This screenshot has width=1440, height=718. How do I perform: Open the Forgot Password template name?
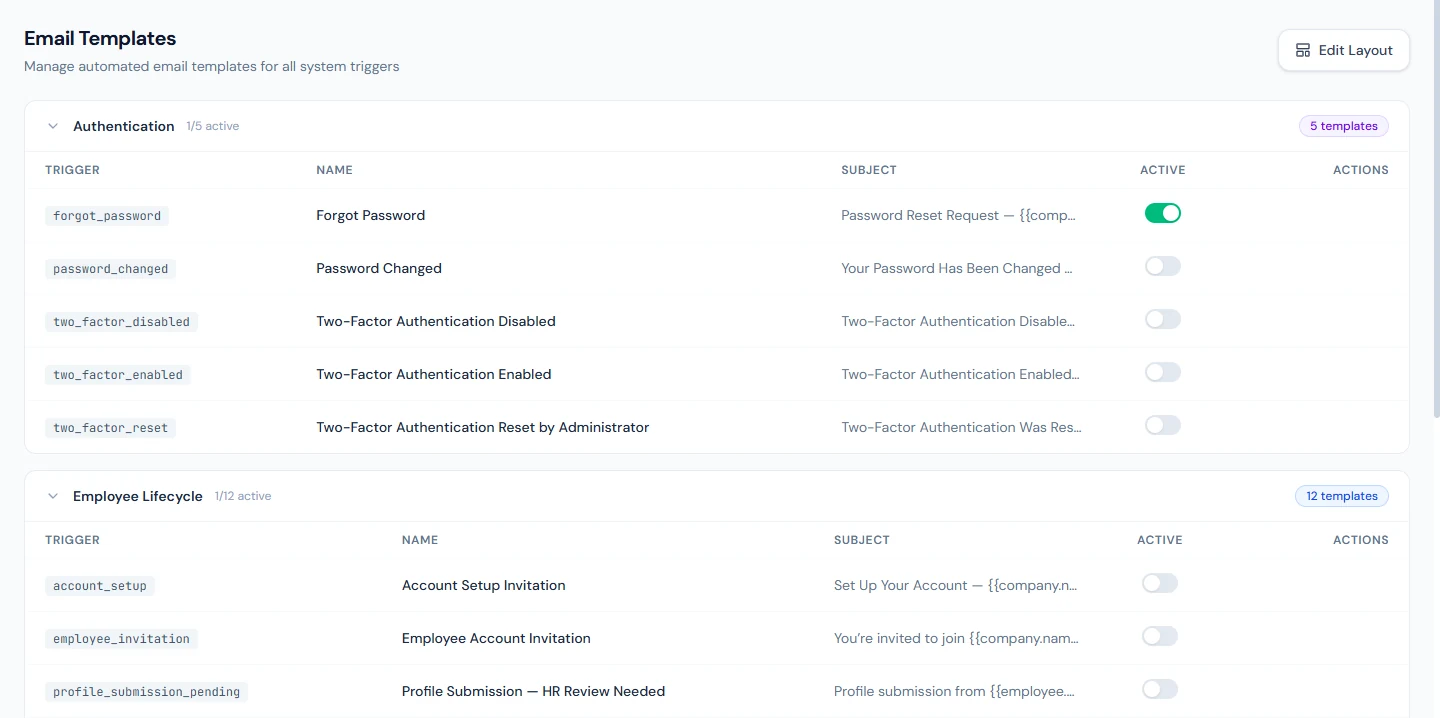(x=371, y=215)
